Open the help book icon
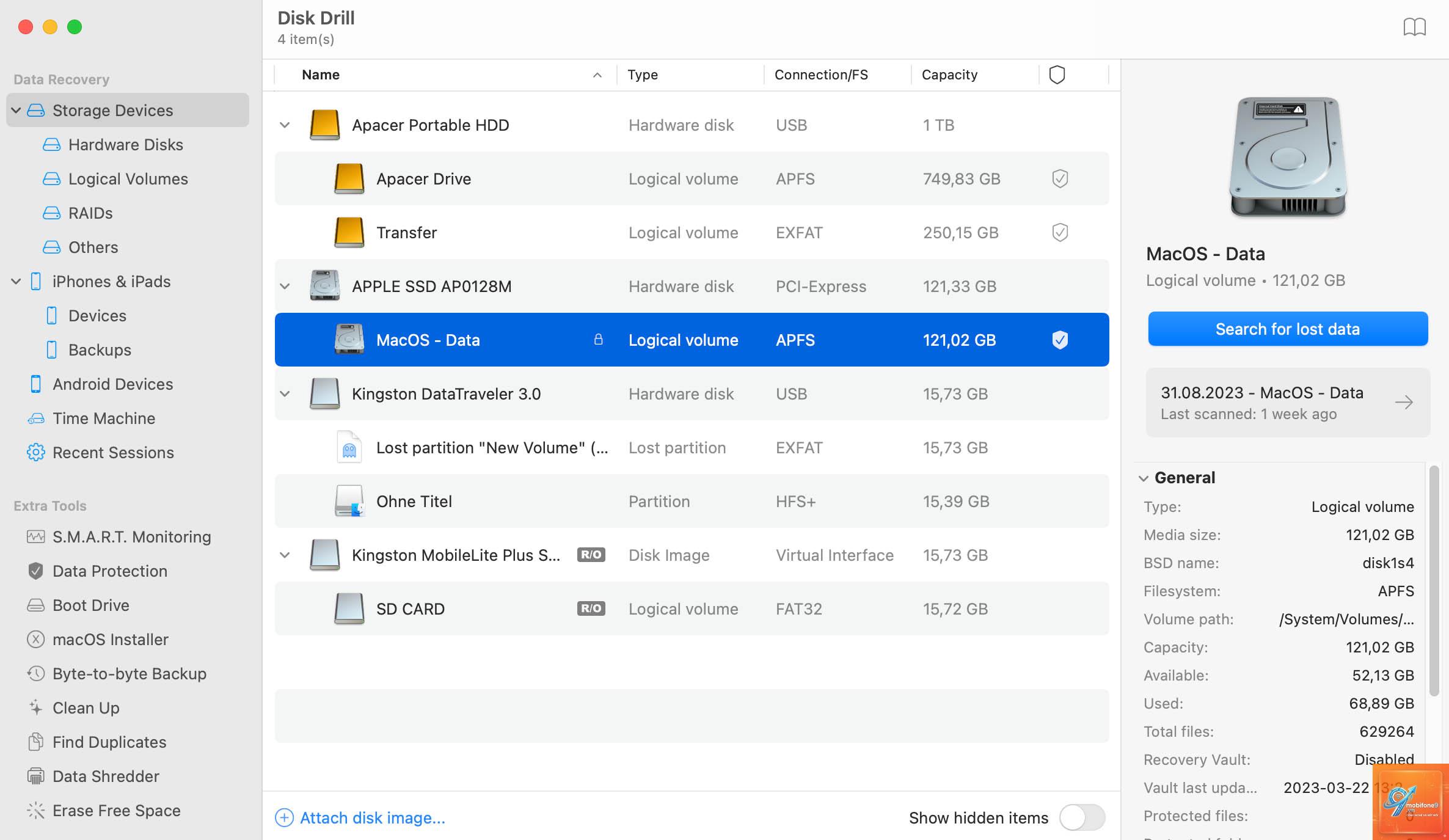This screenshot has width=1449, height=840. pos(1414,27)
